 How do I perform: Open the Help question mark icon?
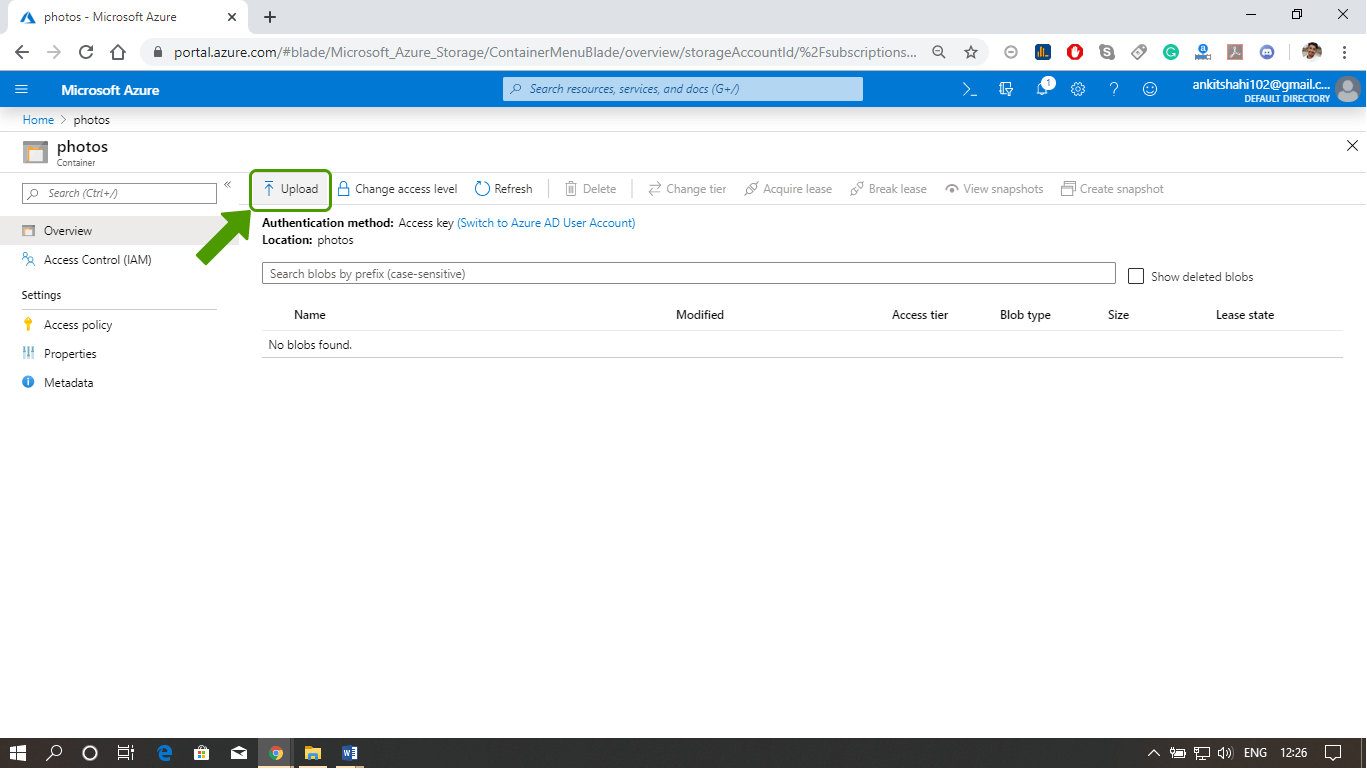click(1114, 89)
